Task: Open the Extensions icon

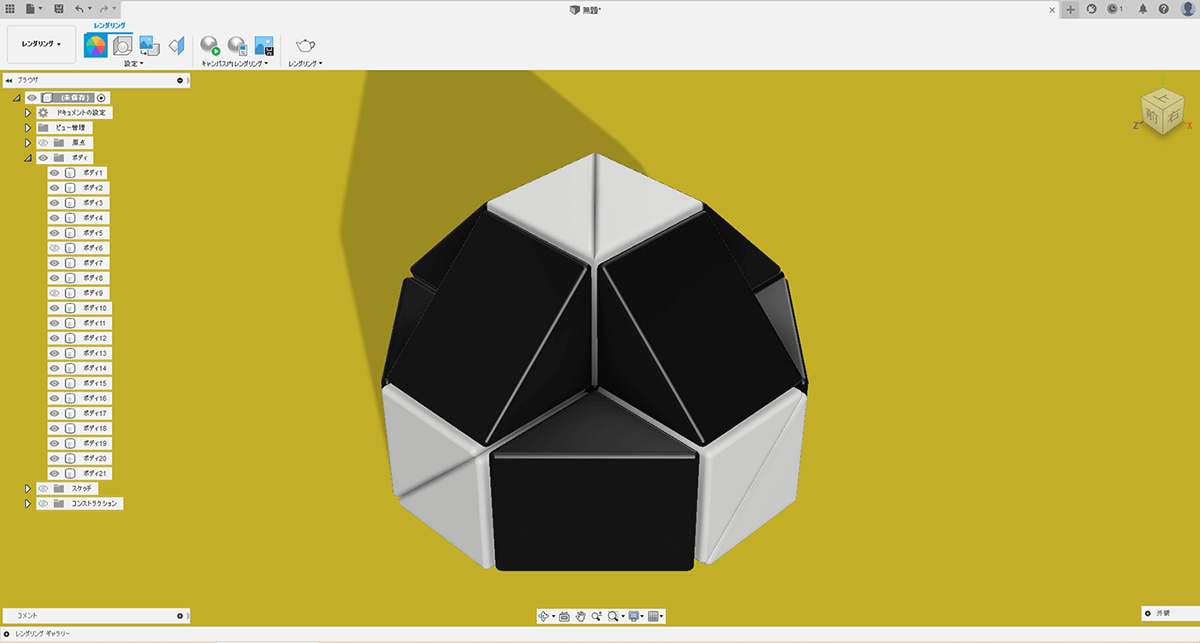Action: coord(1091,9)
